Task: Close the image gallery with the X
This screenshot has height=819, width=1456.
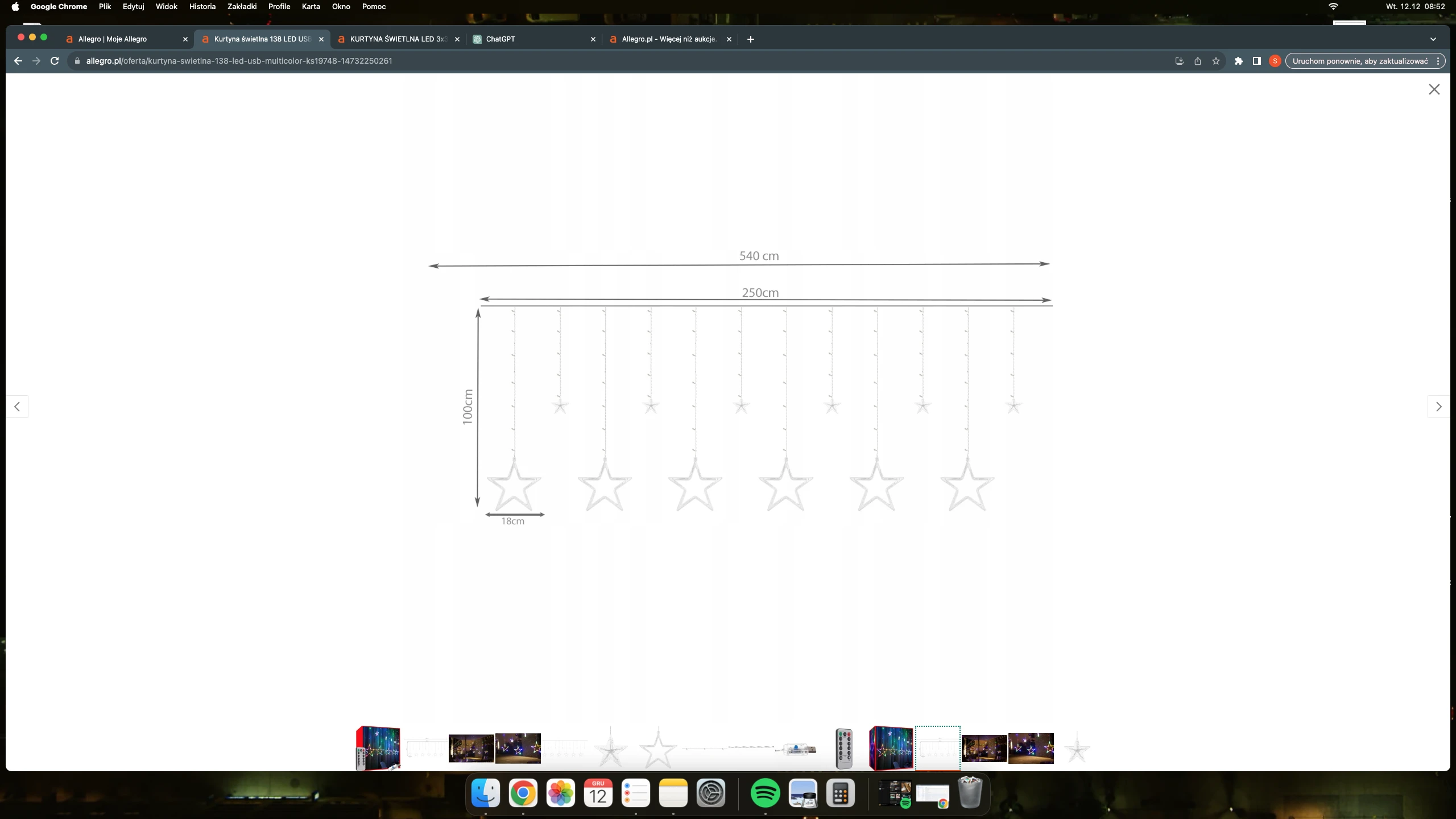Action: (1434, 89)
